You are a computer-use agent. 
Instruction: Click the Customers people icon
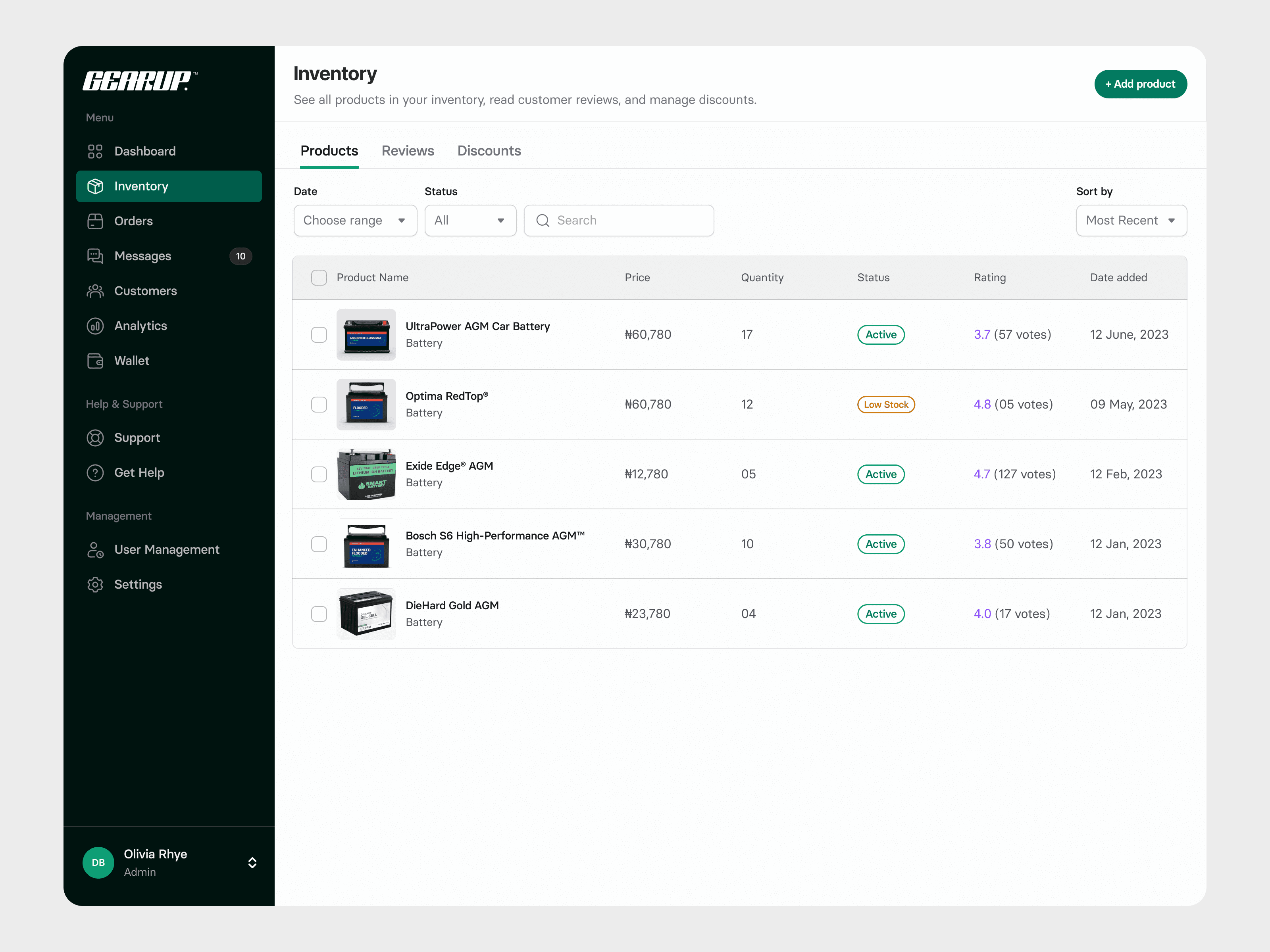95,291
